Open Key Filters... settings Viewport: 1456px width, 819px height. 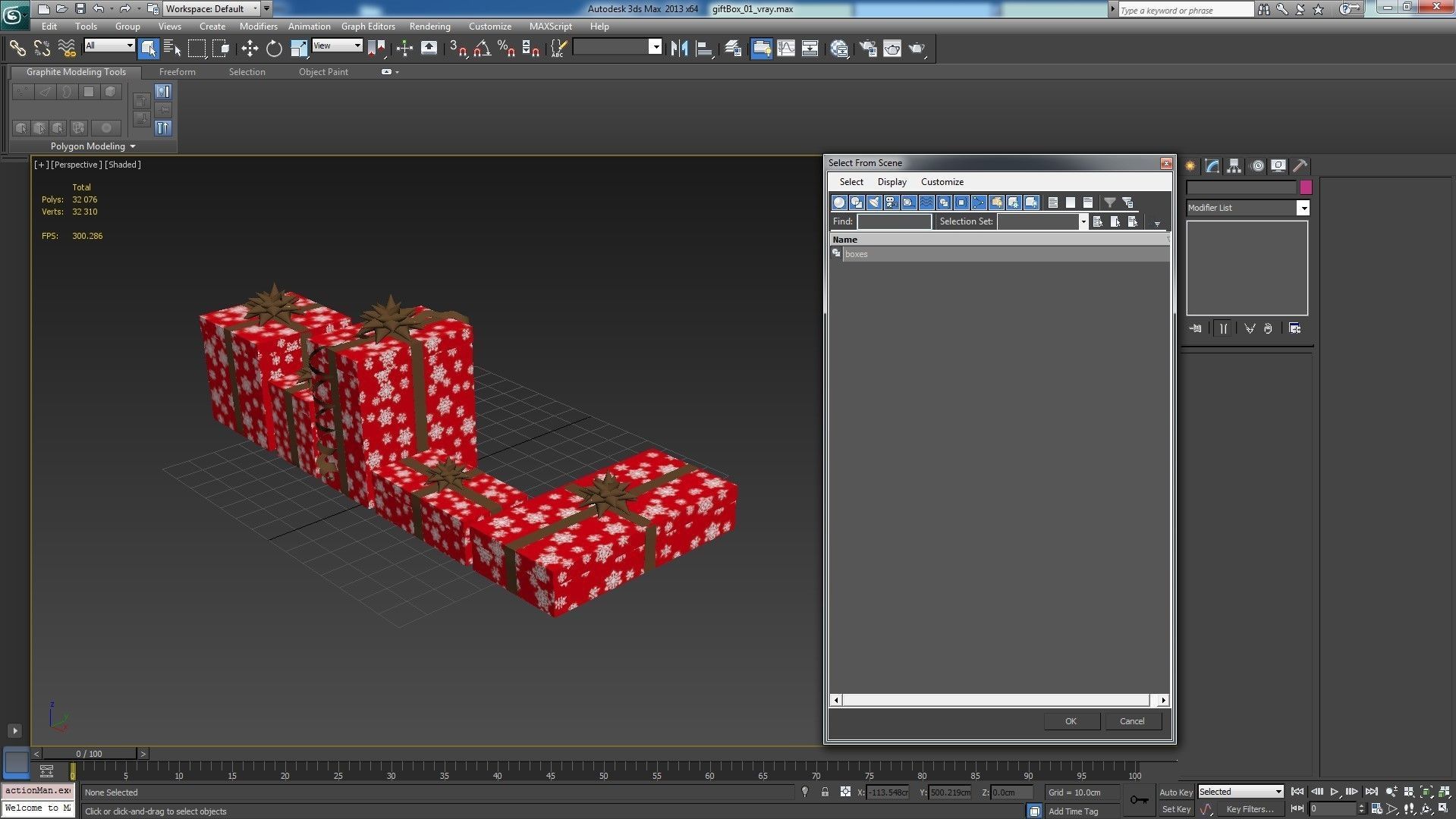coord(1250,809)
